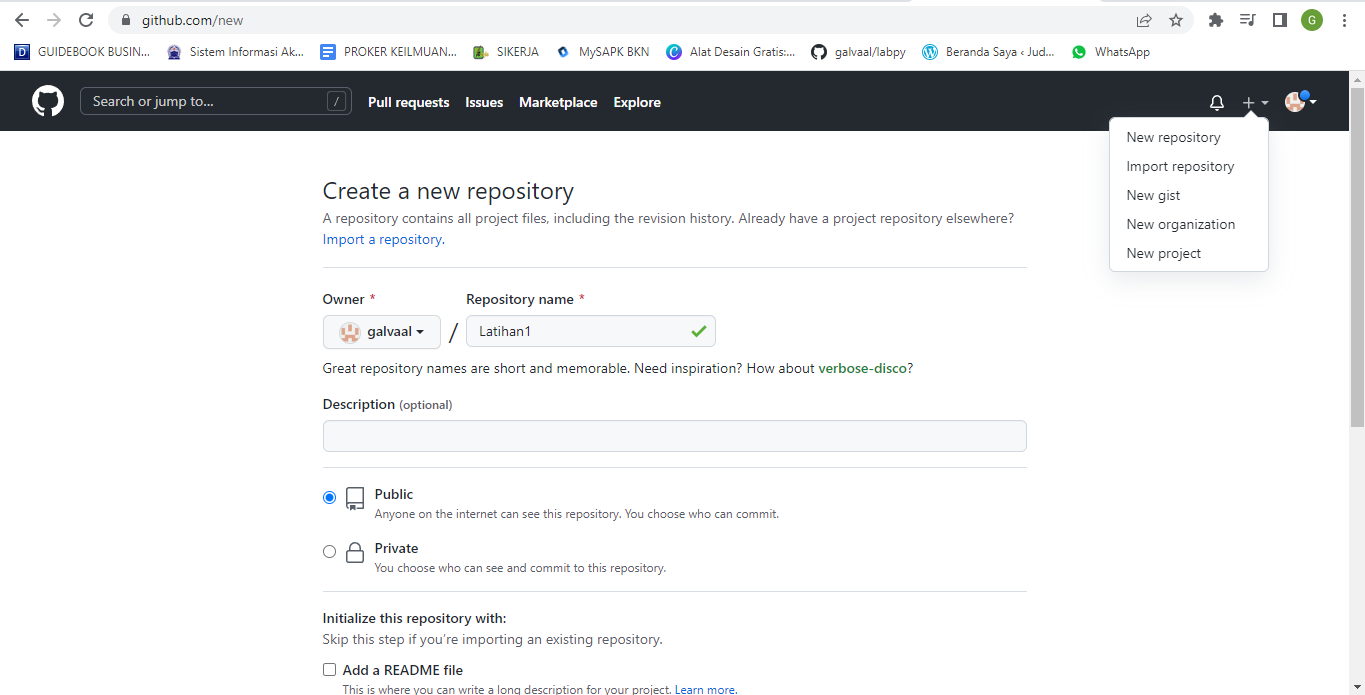The image size is (1365, 695).
Task: Click the 'Import a repository' link
Action: click(381, 239)
